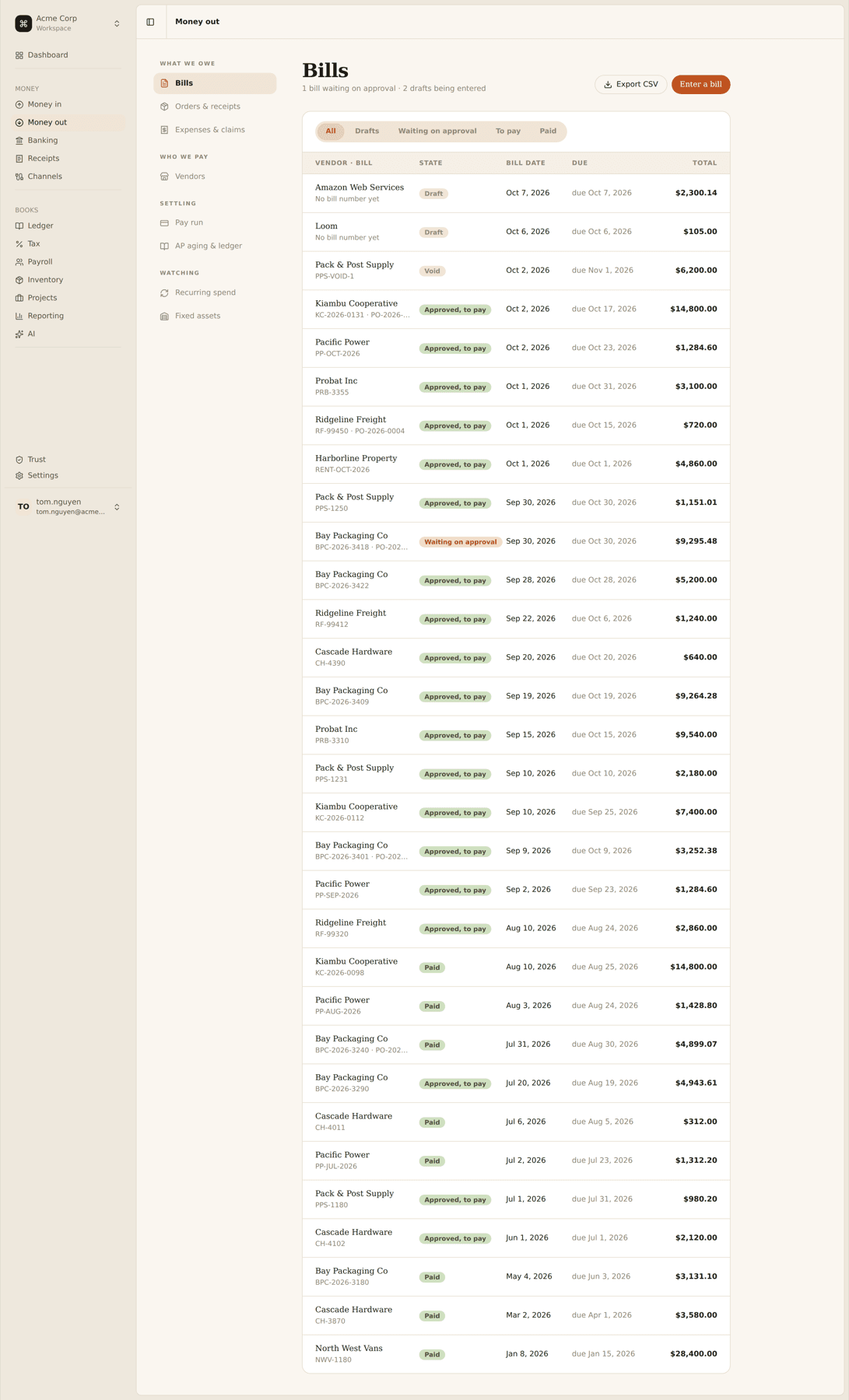Click the Void badge on PPS-VOID-1
Image resolution: width=849 pixels, height=1400 pixels.
click(432, 271)
